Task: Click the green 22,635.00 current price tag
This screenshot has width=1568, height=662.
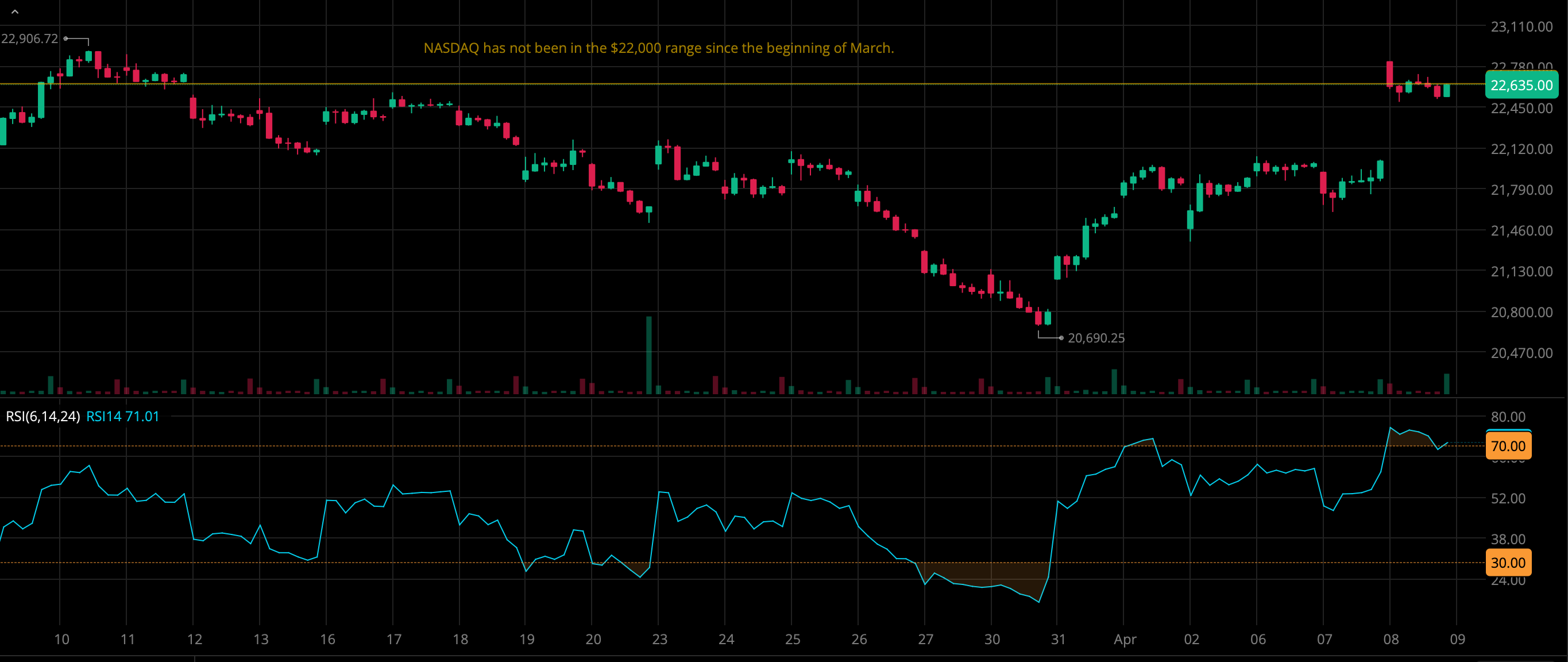Action: 1520,85
